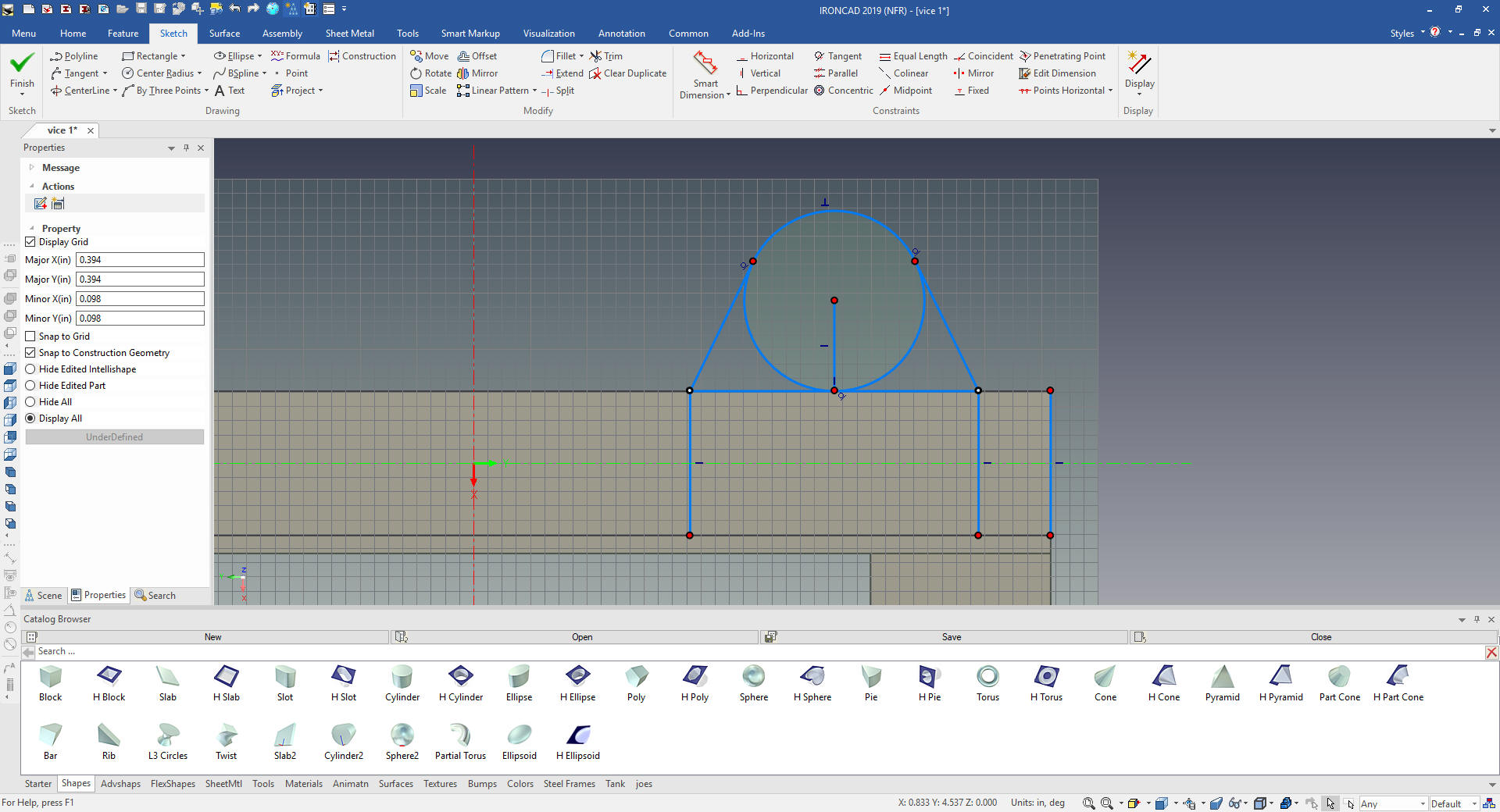Viewport: 1500px width, 812px height.
Task: Pick the Offset tool
Action: 477,56
